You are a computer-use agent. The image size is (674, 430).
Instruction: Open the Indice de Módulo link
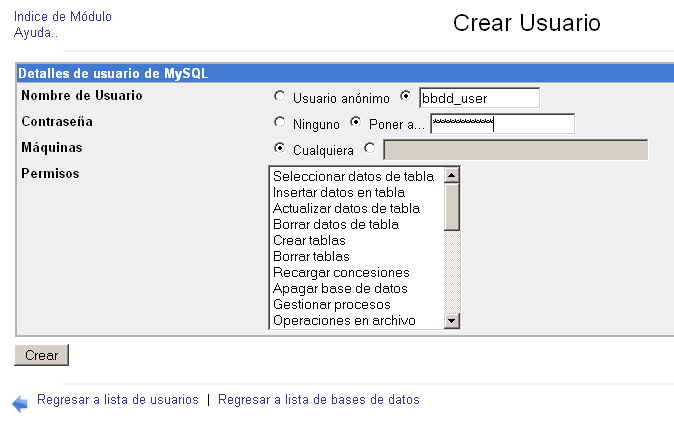63,17
